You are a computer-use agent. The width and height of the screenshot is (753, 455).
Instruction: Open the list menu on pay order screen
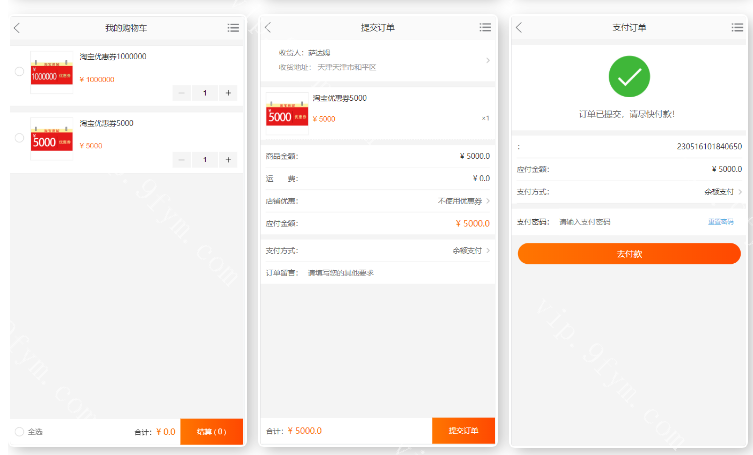coord(736,28)
